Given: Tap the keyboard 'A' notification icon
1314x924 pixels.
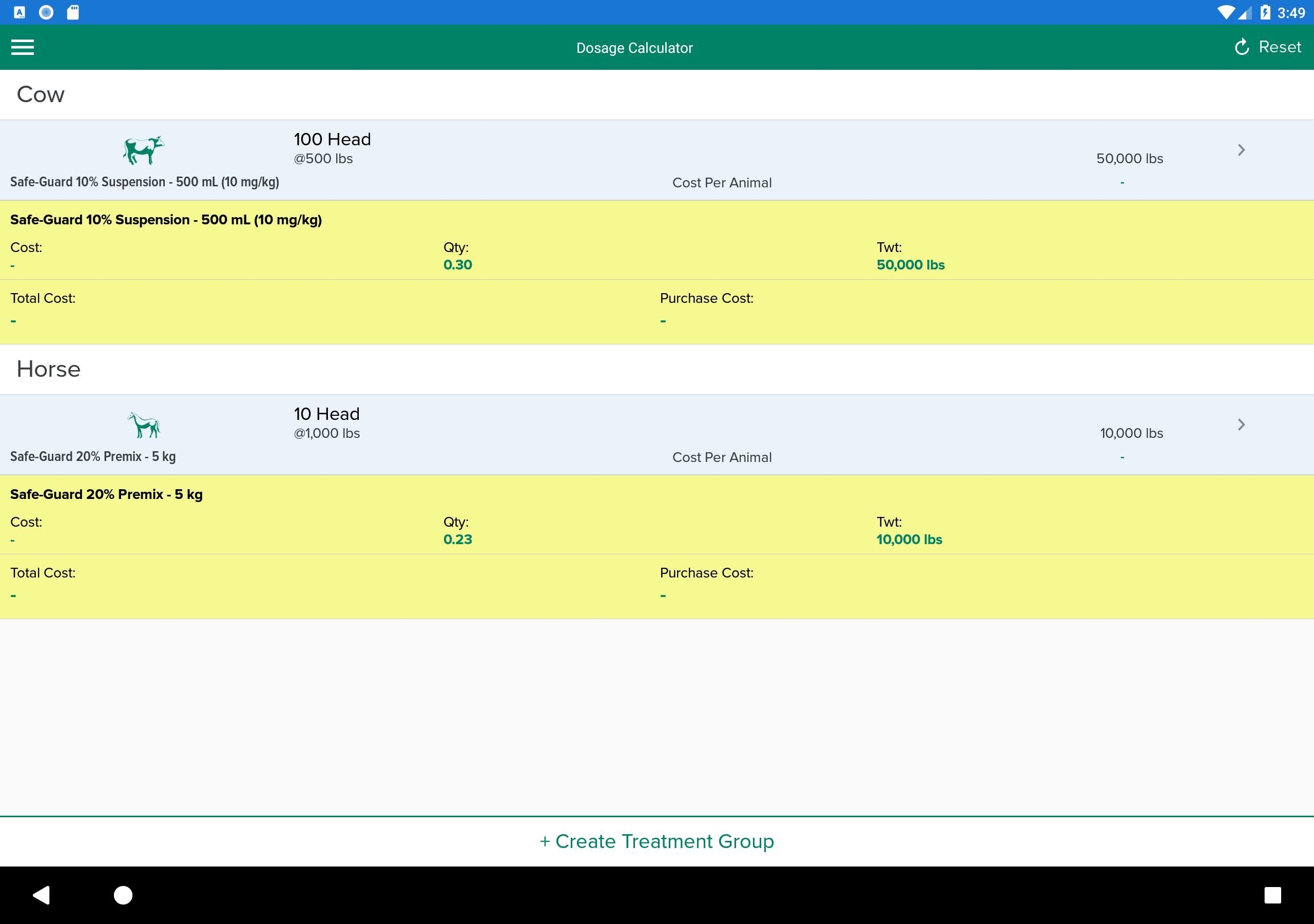Looking at the screenshot, I should [x=20, y=13].
